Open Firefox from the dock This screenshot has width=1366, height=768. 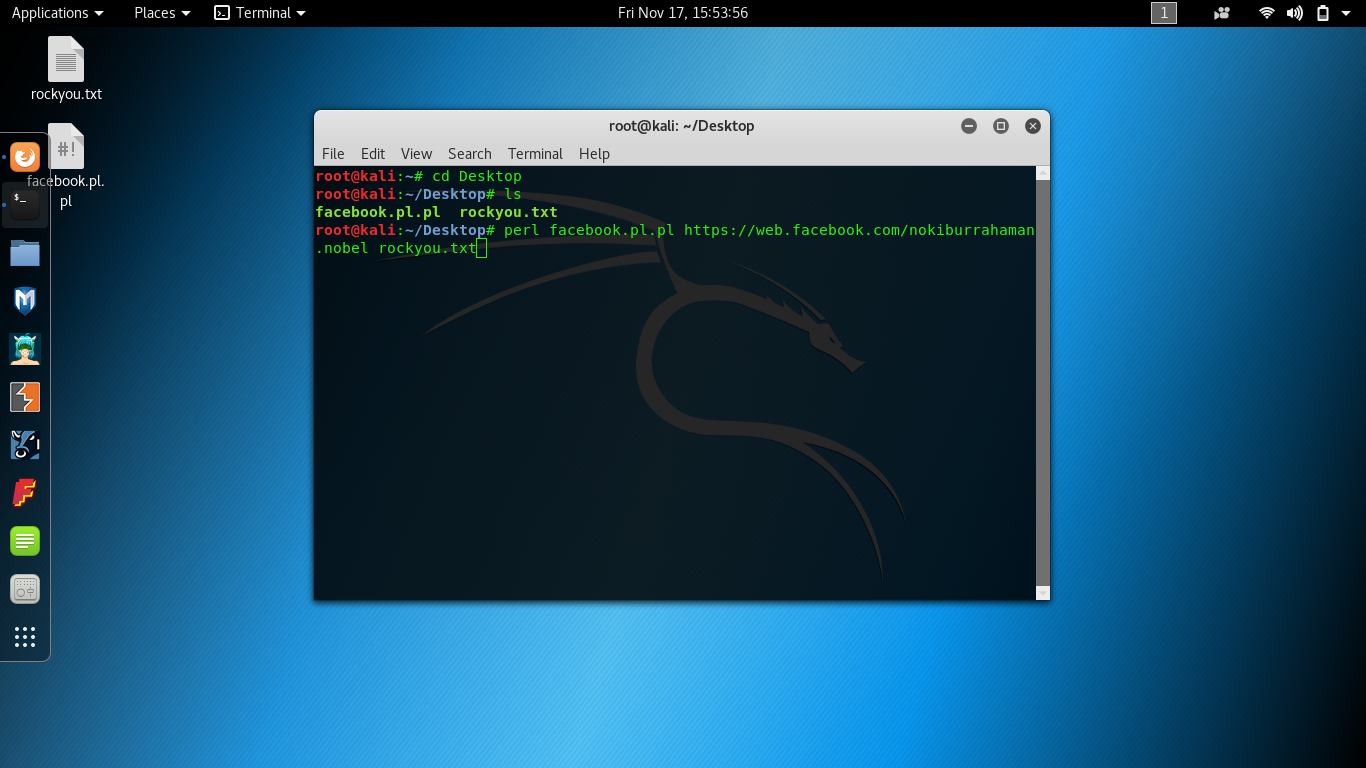25,157
